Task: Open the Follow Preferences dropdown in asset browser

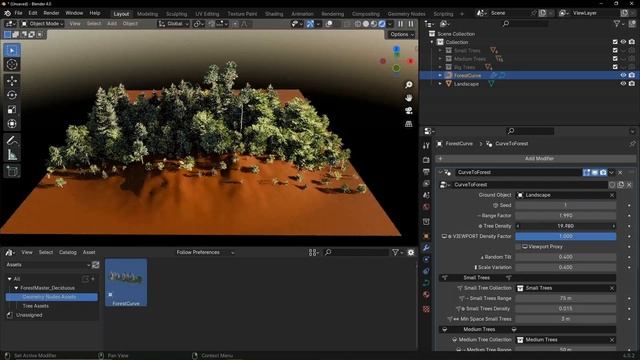Action: pyautogui.click(x=205, y=253)
